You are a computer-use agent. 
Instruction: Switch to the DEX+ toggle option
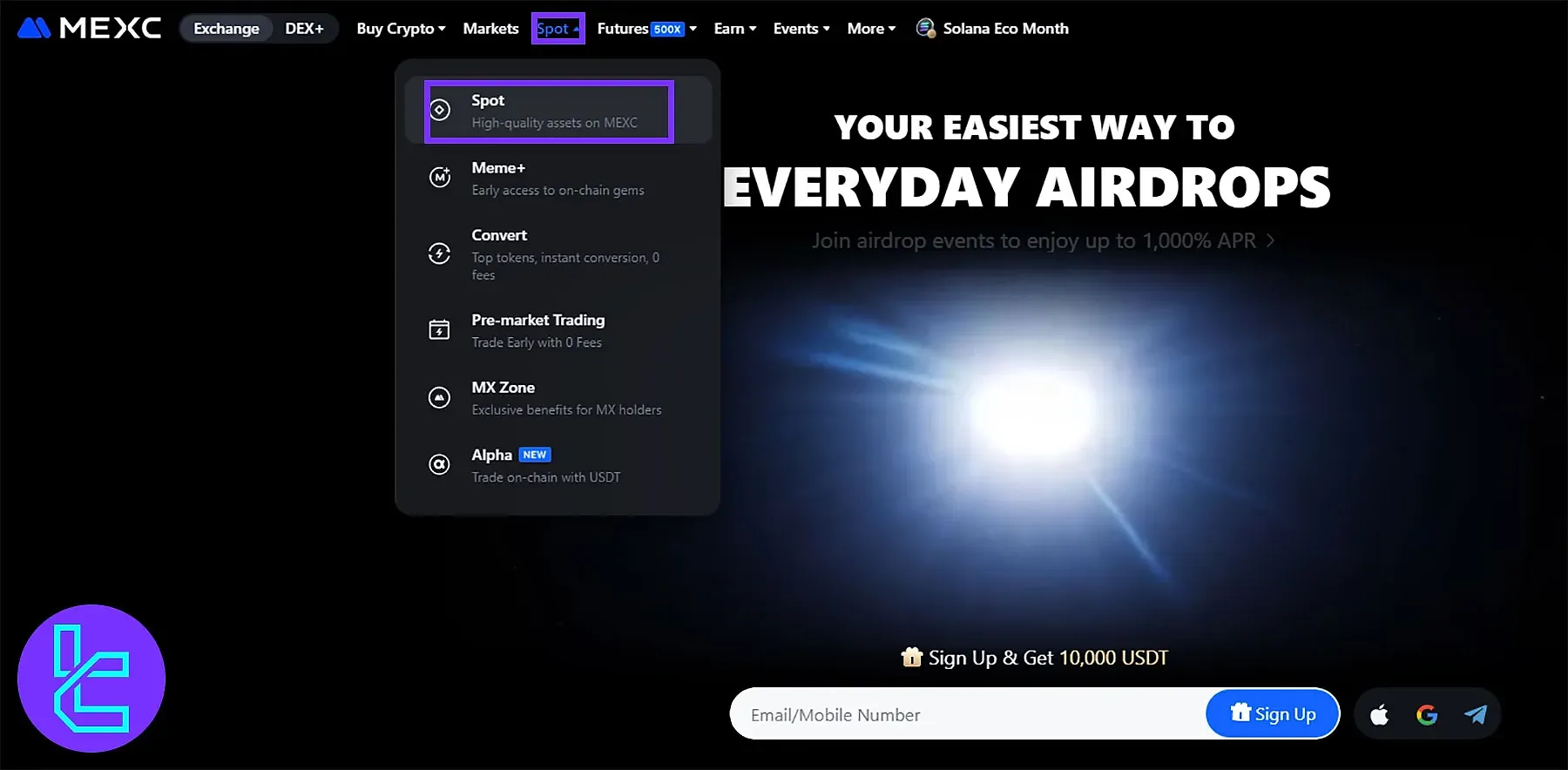[304, 29]
